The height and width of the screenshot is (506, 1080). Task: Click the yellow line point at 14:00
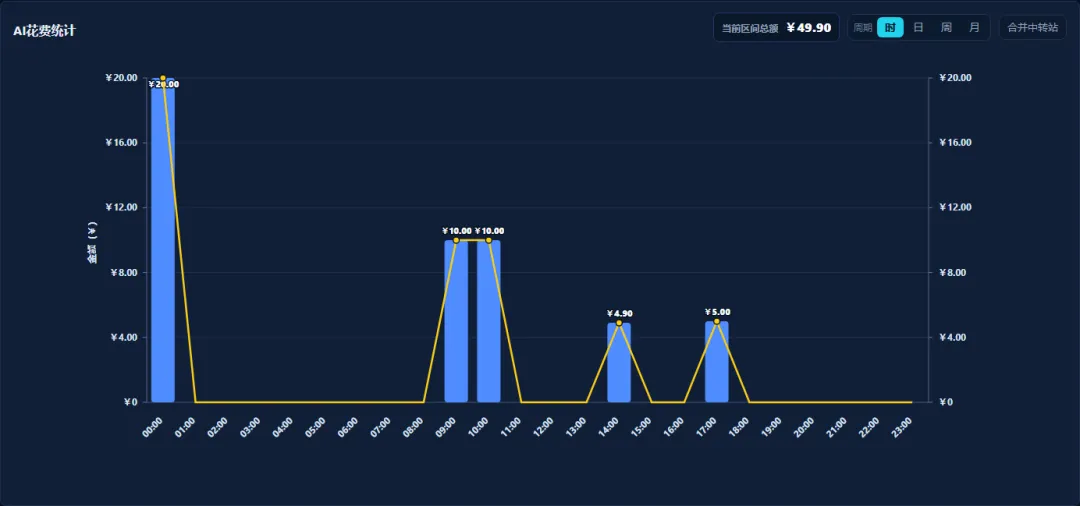(x=619, y=323)
